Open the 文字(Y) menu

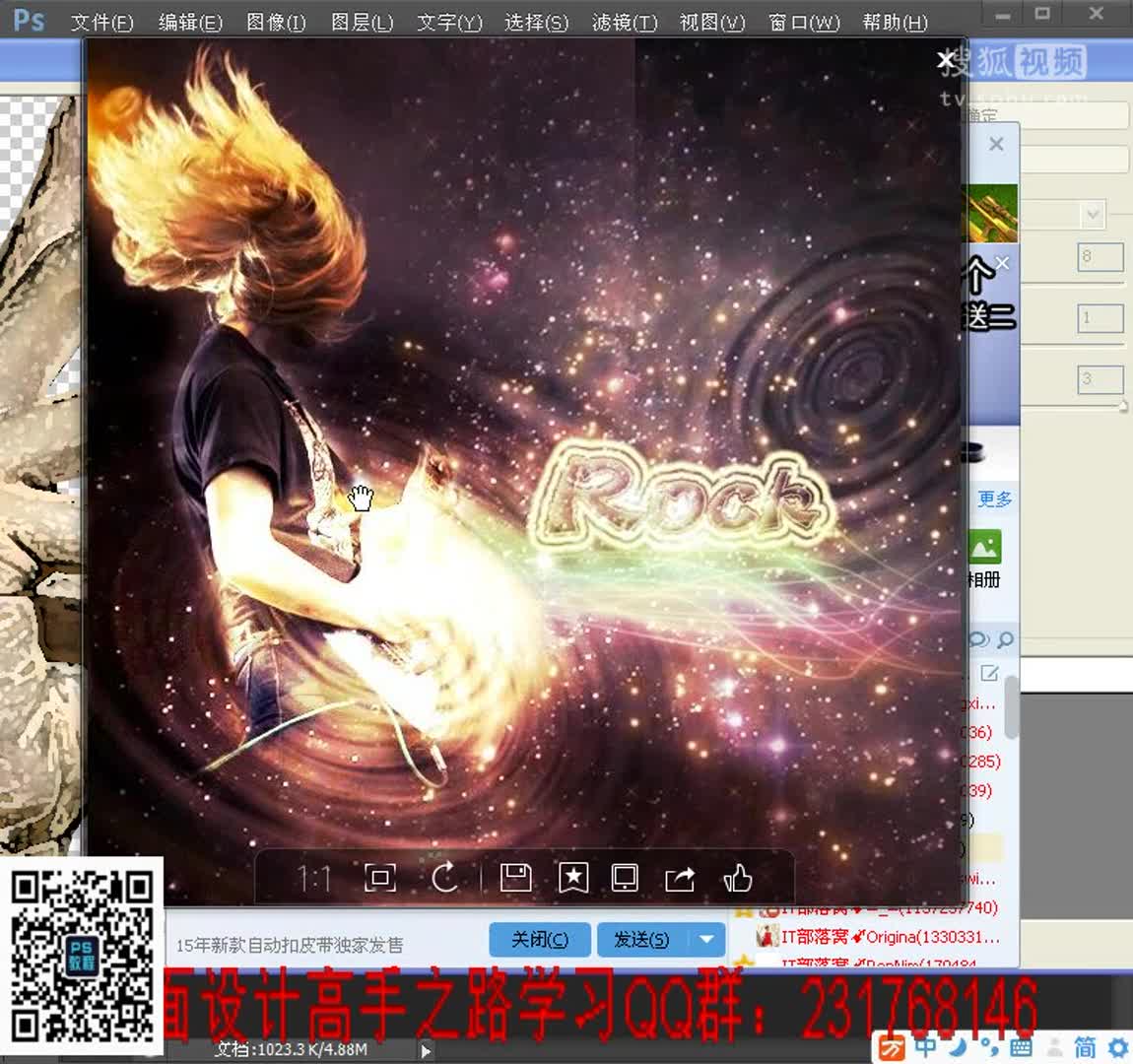449,23
